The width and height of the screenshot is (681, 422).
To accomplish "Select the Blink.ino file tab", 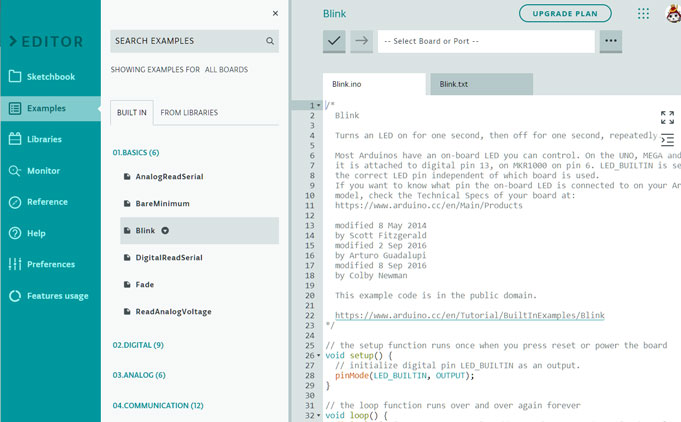I will [x=374, y=84].
